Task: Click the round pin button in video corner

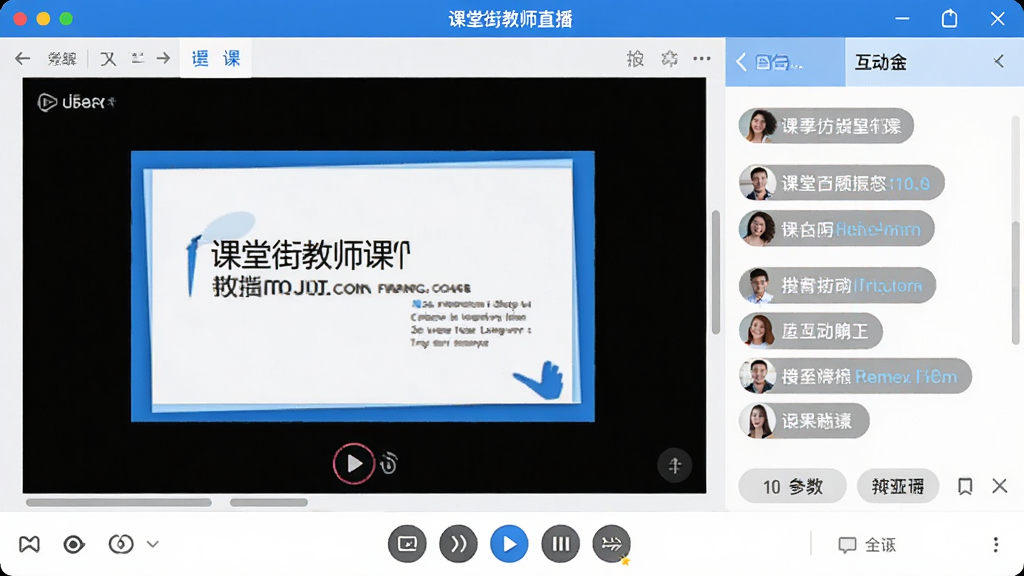Action: point(675,465)
